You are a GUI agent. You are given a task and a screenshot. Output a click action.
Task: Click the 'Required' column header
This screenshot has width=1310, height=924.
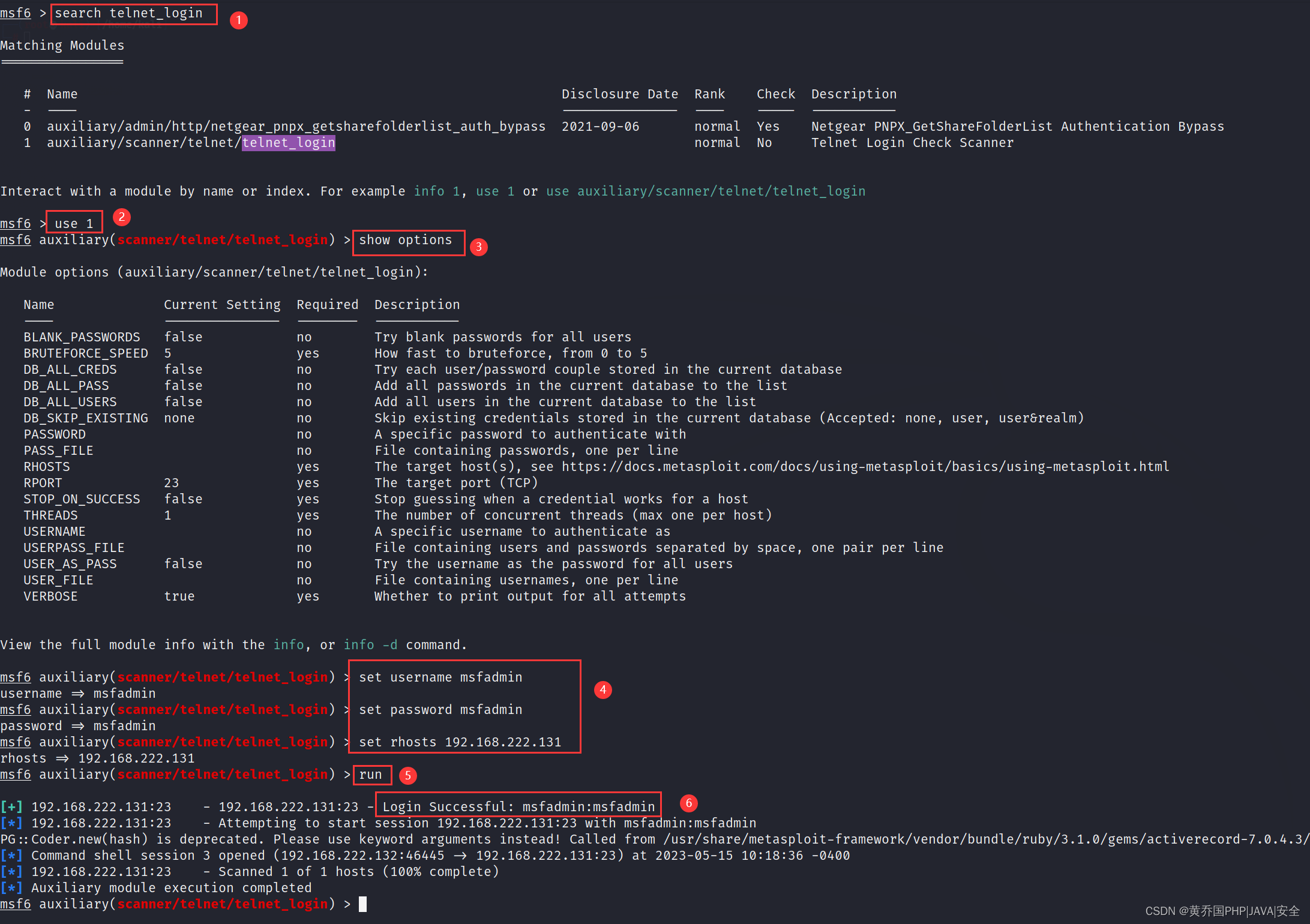point(328,305)
